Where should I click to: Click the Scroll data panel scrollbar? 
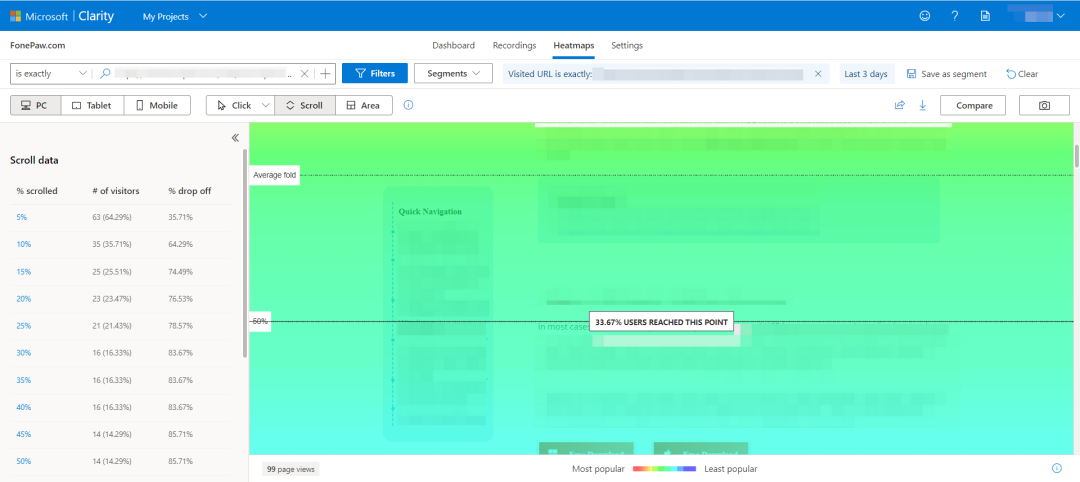[245, 253]
